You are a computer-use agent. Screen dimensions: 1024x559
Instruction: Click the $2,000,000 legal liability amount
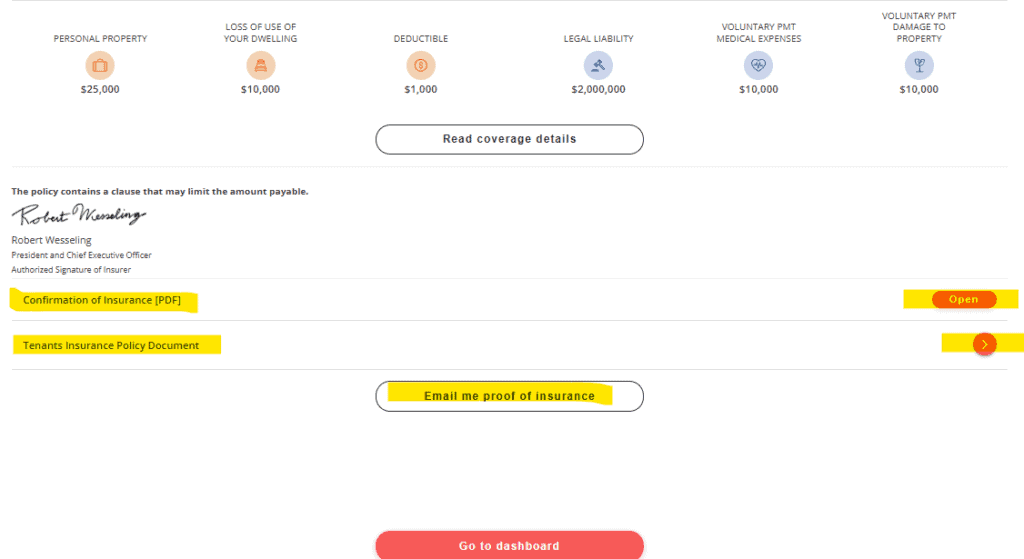[x=598, y=89]
